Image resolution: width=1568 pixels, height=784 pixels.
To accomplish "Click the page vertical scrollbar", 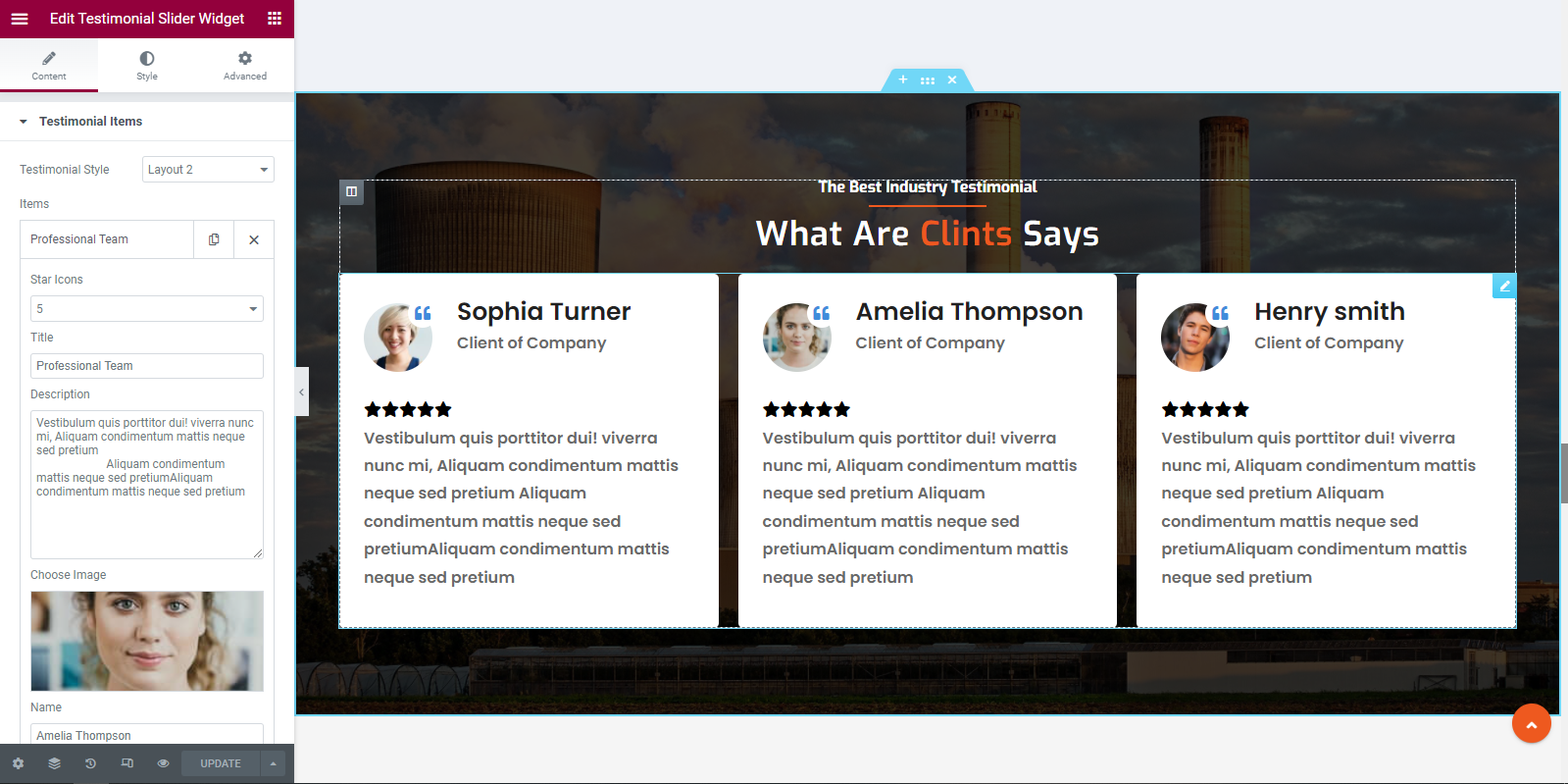I will (x=1564, y=474).
